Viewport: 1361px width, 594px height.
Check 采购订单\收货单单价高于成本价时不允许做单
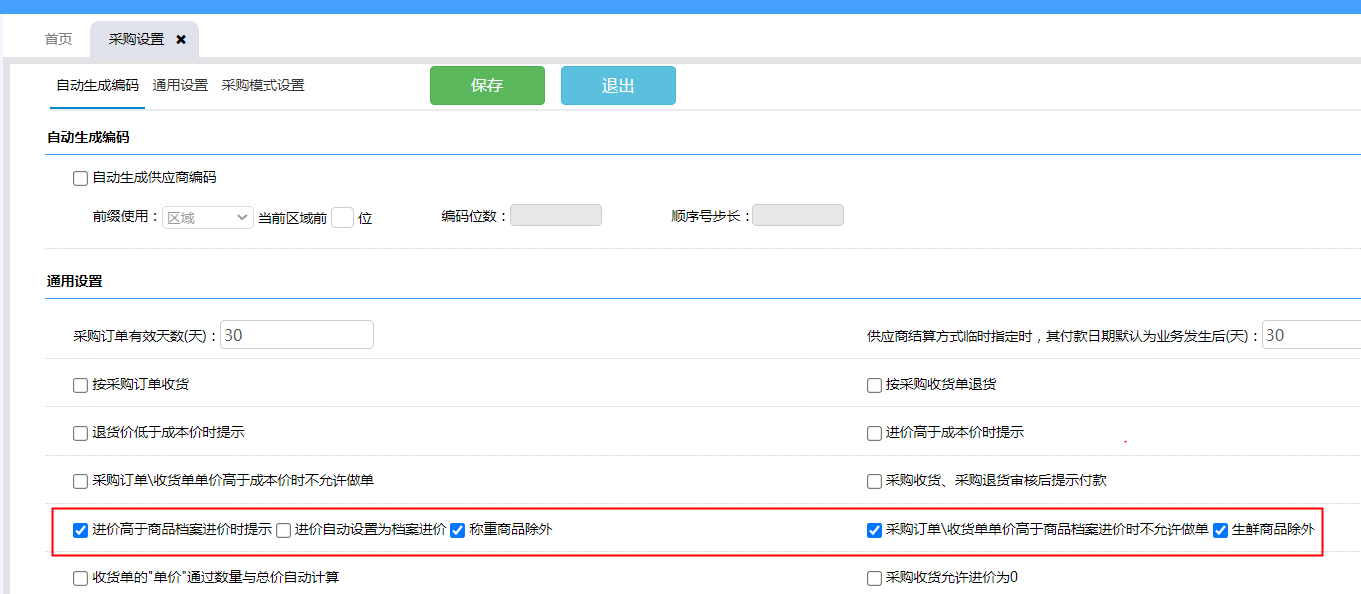pyautogui.click(x=80, y=481)
